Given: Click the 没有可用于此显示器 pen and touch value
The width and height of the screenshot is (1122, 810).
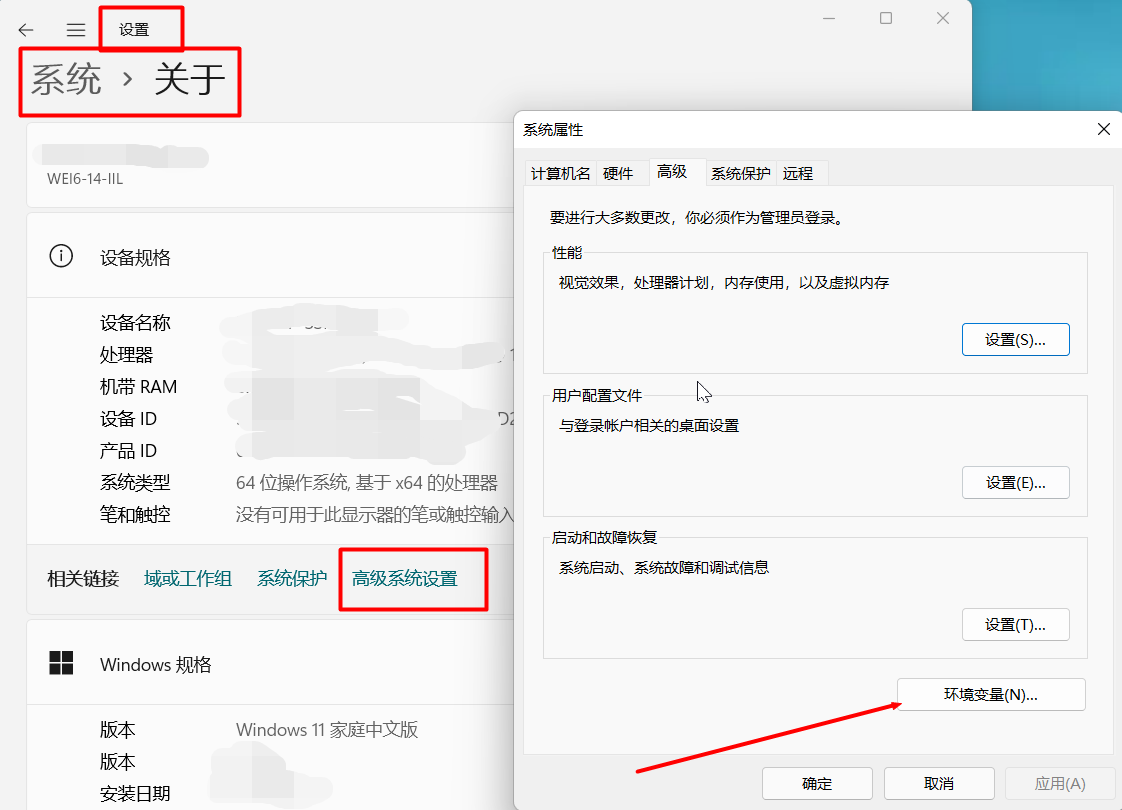Looking at the screenshot, I should click(375, 514).
